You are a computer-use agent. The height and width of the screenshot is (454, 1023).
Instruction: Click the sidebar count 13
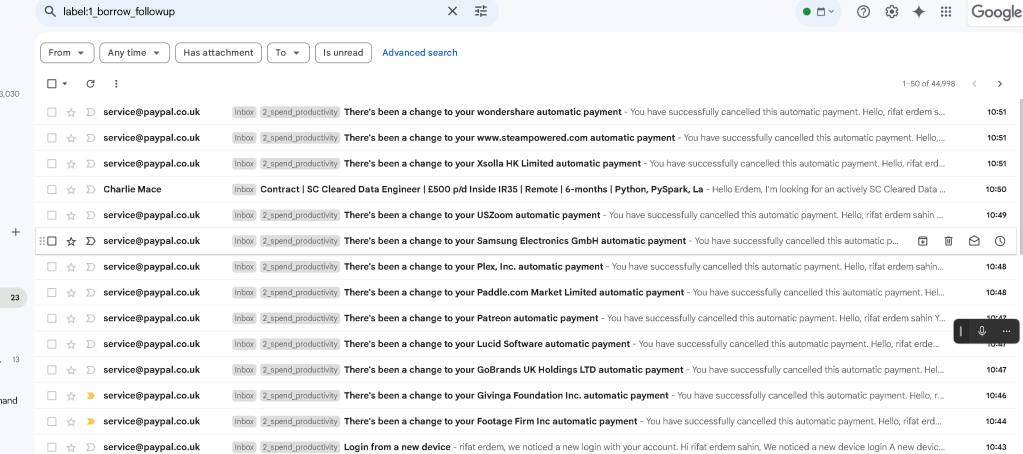click(16, 359)
